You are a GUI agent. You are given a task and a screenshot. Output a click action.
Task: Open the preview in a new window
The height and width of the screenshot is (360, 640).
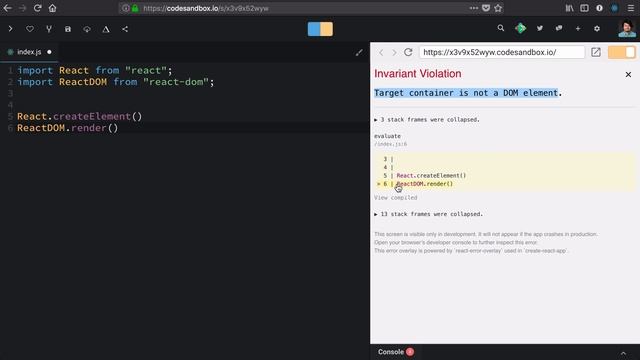pos(596,52)
